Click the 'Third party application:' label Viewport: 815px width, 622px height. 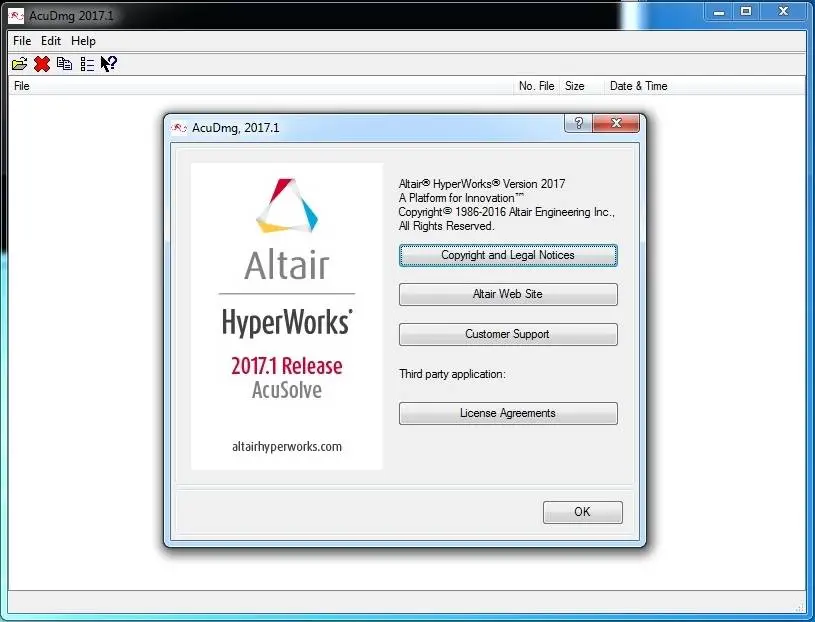coord(452,374)
